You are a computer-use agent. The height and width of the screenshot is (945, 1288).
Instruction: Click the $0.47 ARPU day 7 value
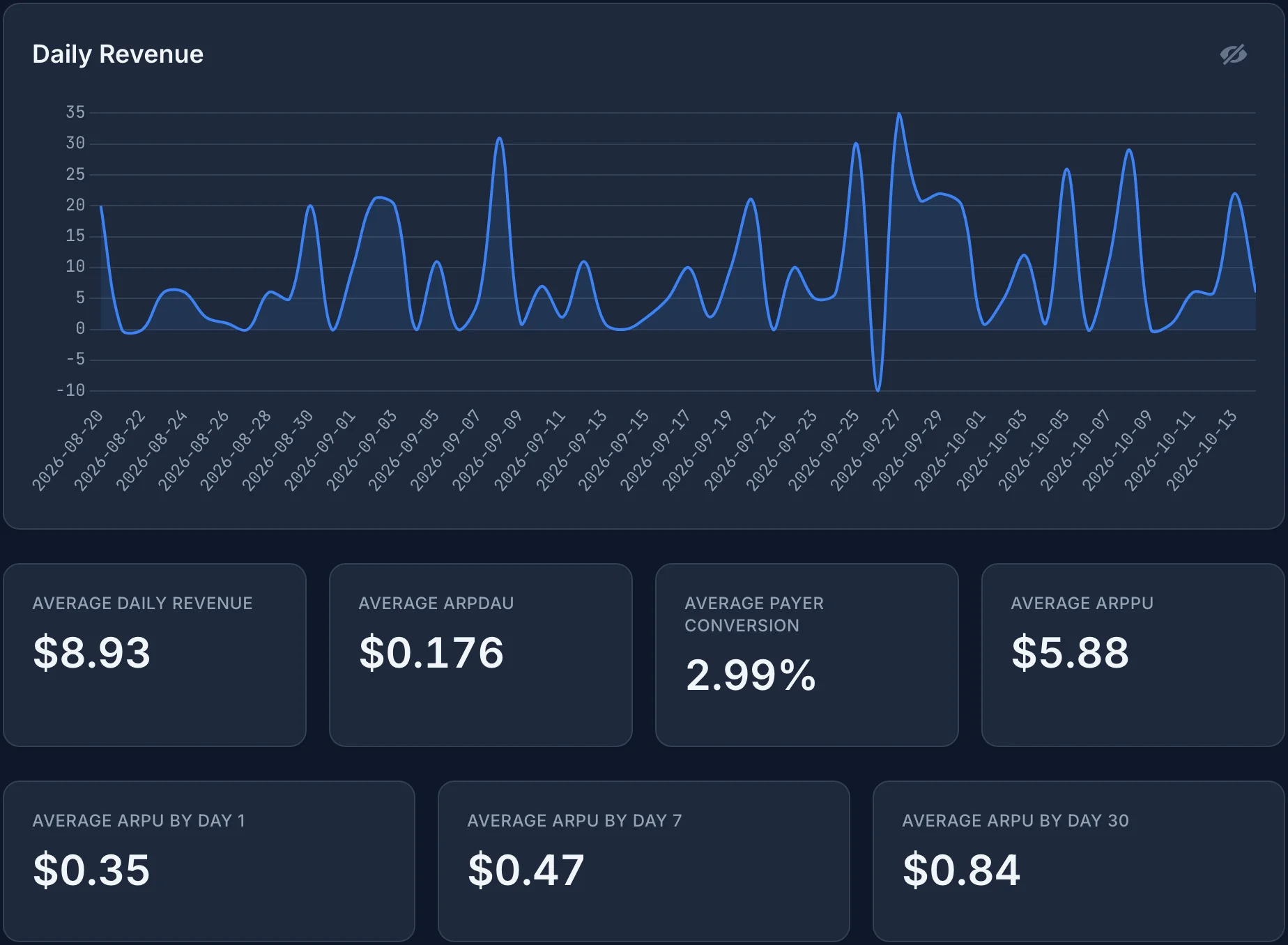coord(526,870)
